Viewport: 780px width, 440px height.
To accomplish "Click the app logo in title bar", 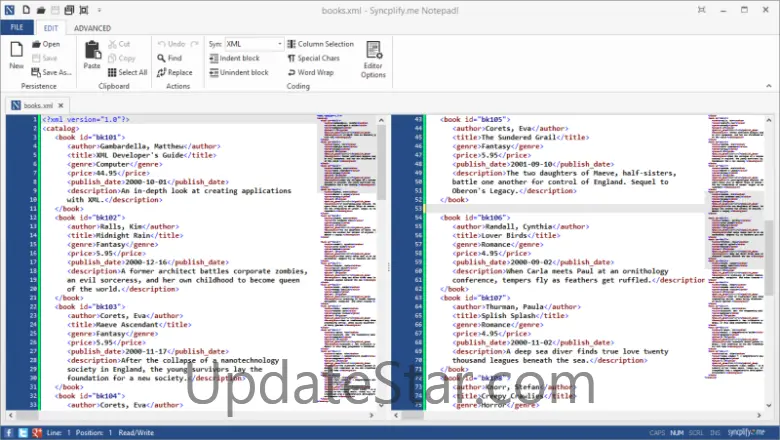I will point(9,10).
